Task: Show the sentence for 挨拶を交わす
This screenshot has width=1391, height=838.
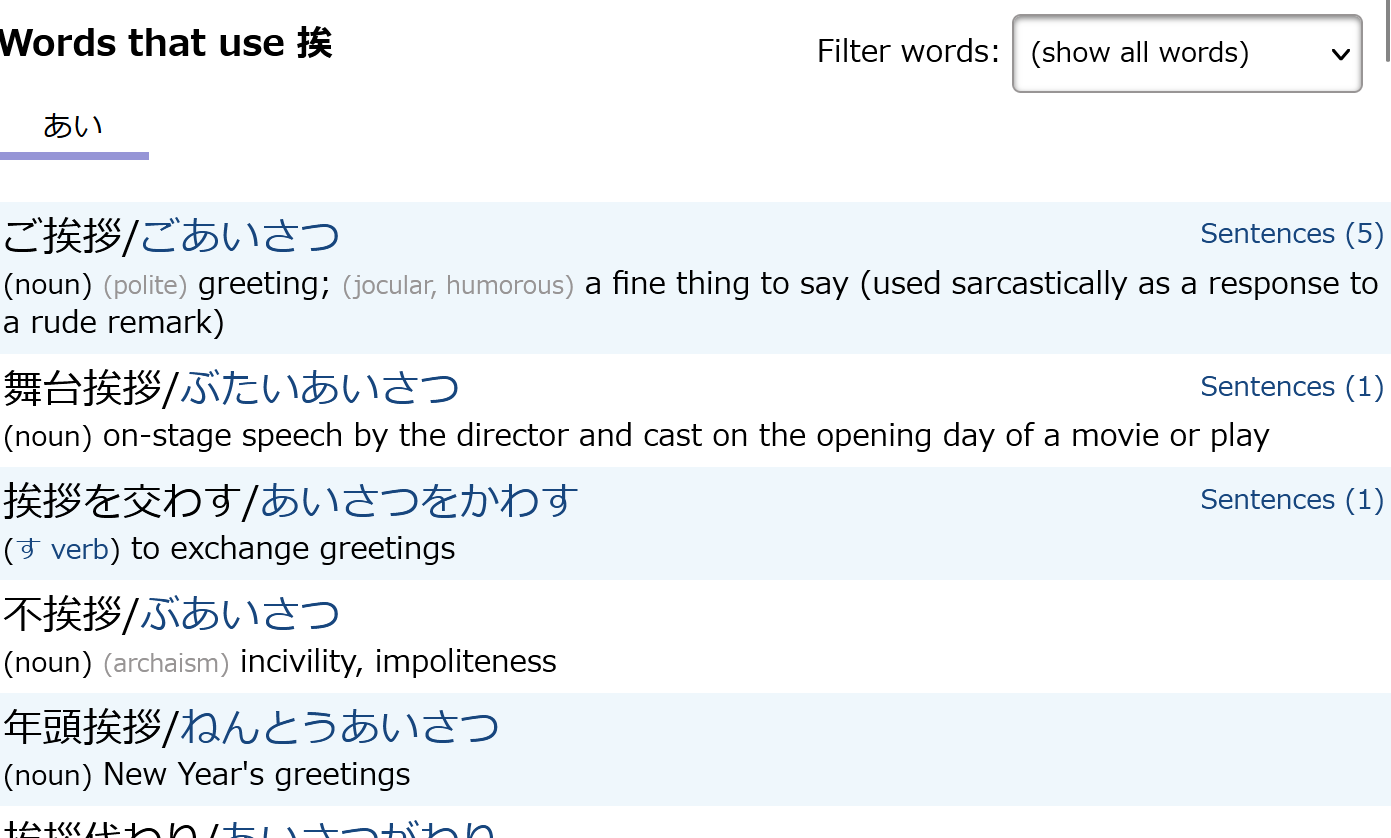Action: click(1291, 500)
